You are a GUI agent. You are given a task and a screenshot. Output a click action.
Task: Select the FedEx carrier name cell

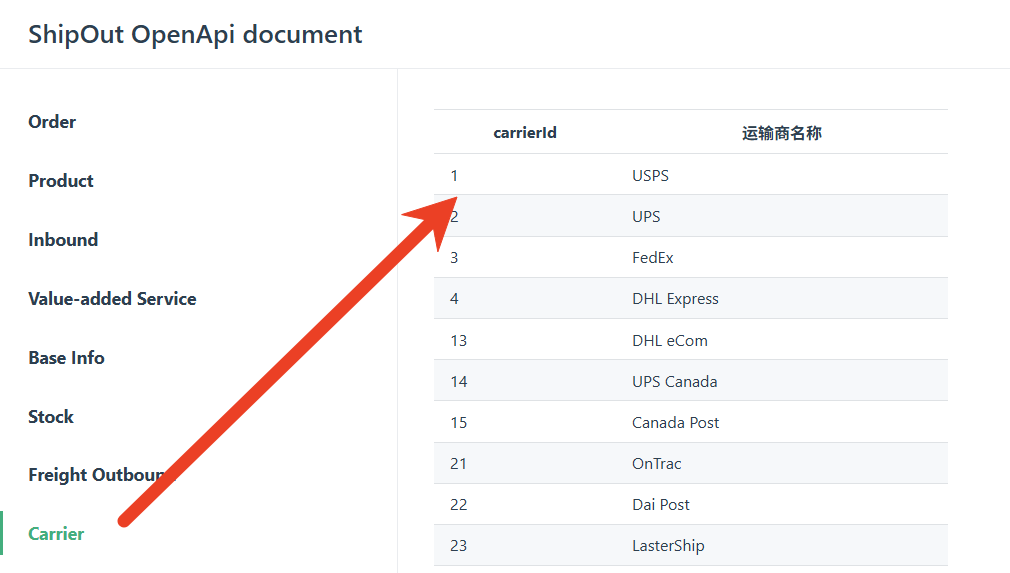coord(653,258)
